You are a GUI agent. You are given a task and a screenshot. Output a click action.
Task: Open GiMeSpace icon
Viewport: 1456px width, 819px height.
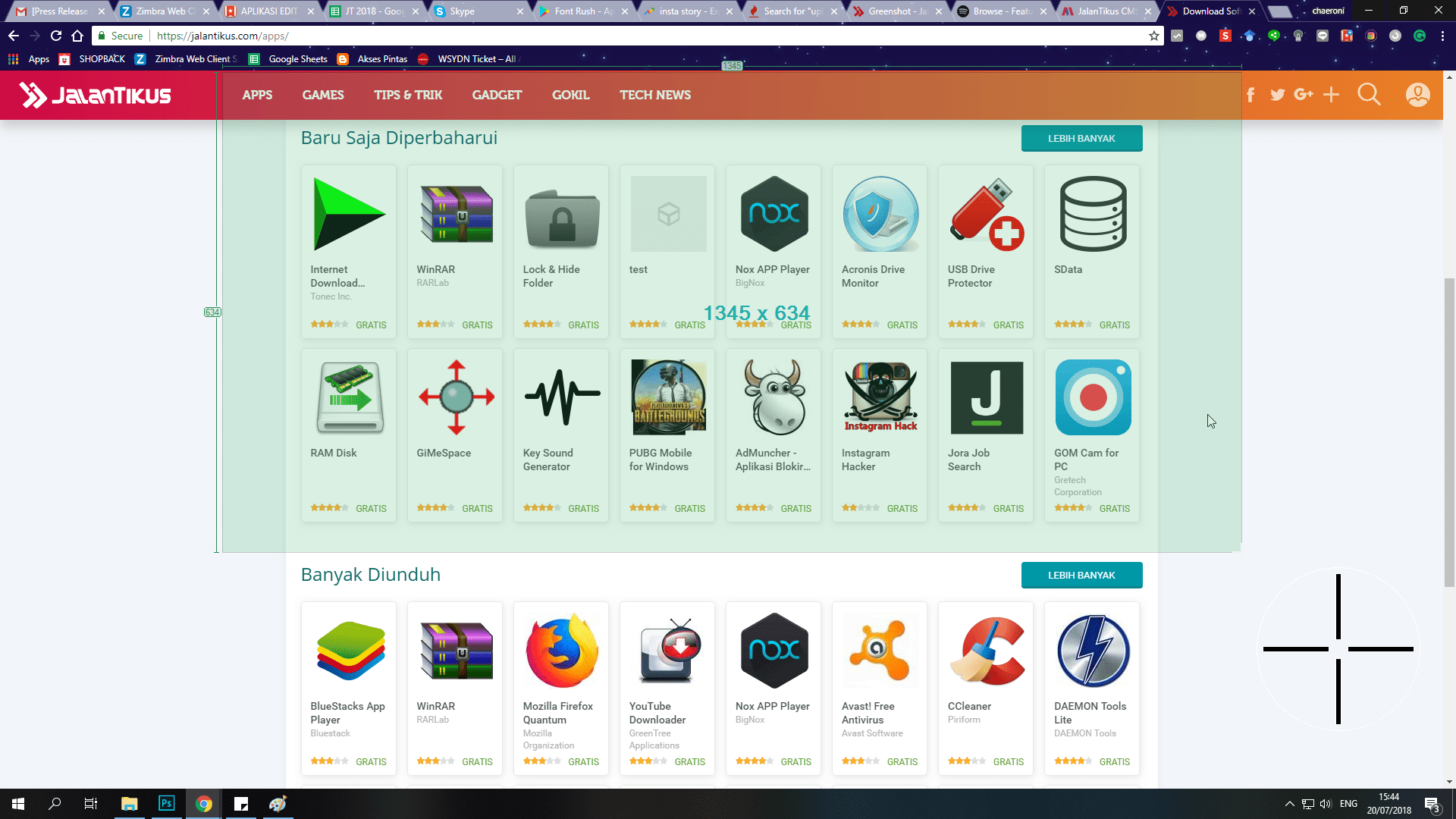click(x=456, y=397)
